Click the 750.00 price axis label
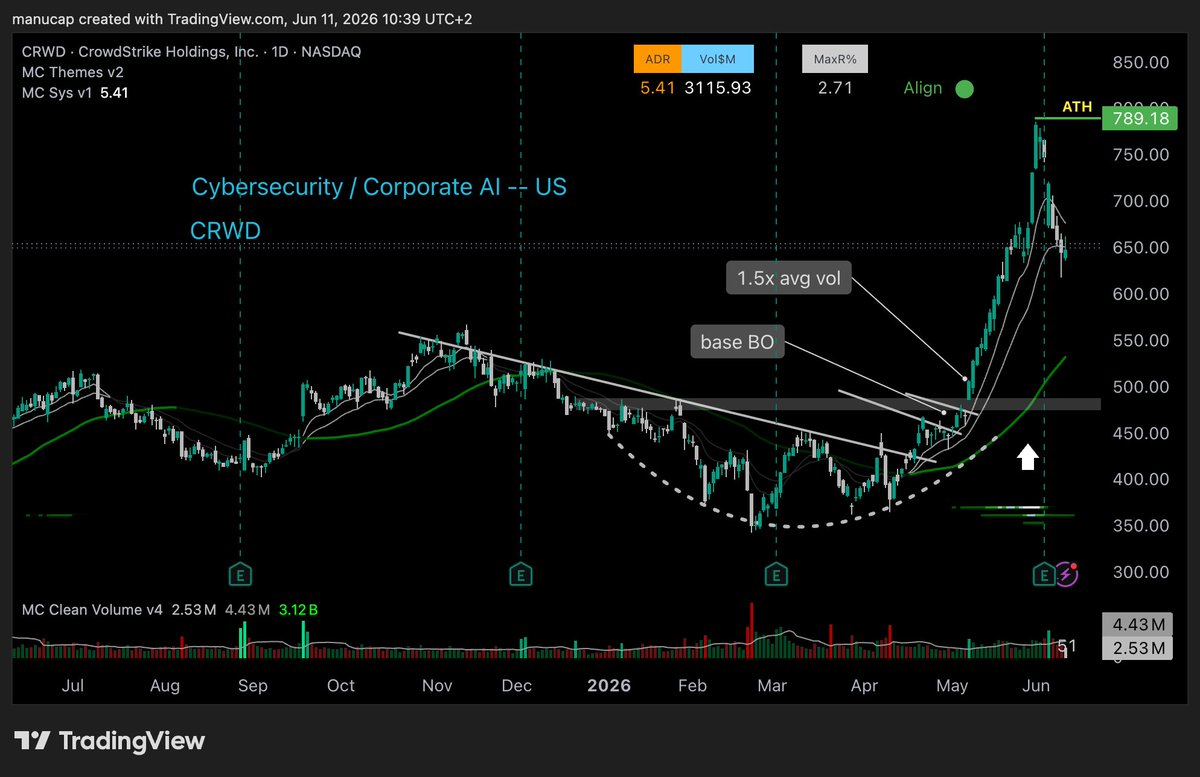This screenshot has width=1200, height=777. (x=1141, y=155)
